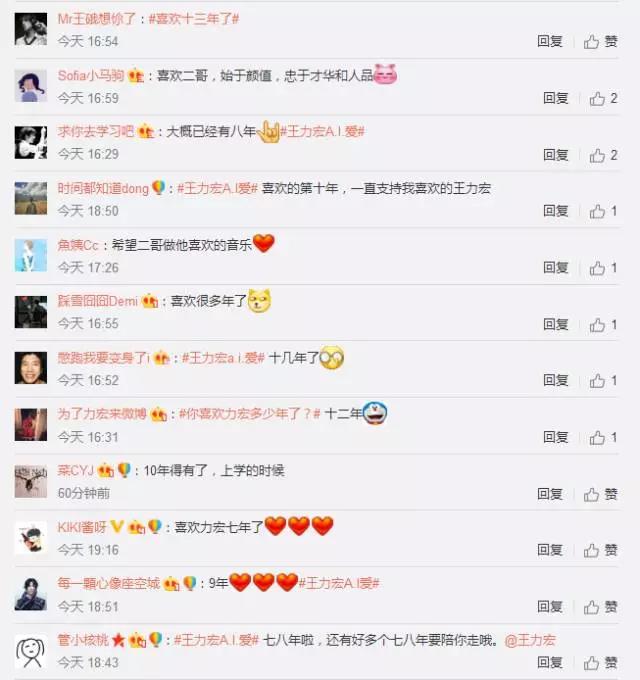640x680 pixels.
Task: Like the comment by Mr王碗想你了
Action: (x=600, y=42)
